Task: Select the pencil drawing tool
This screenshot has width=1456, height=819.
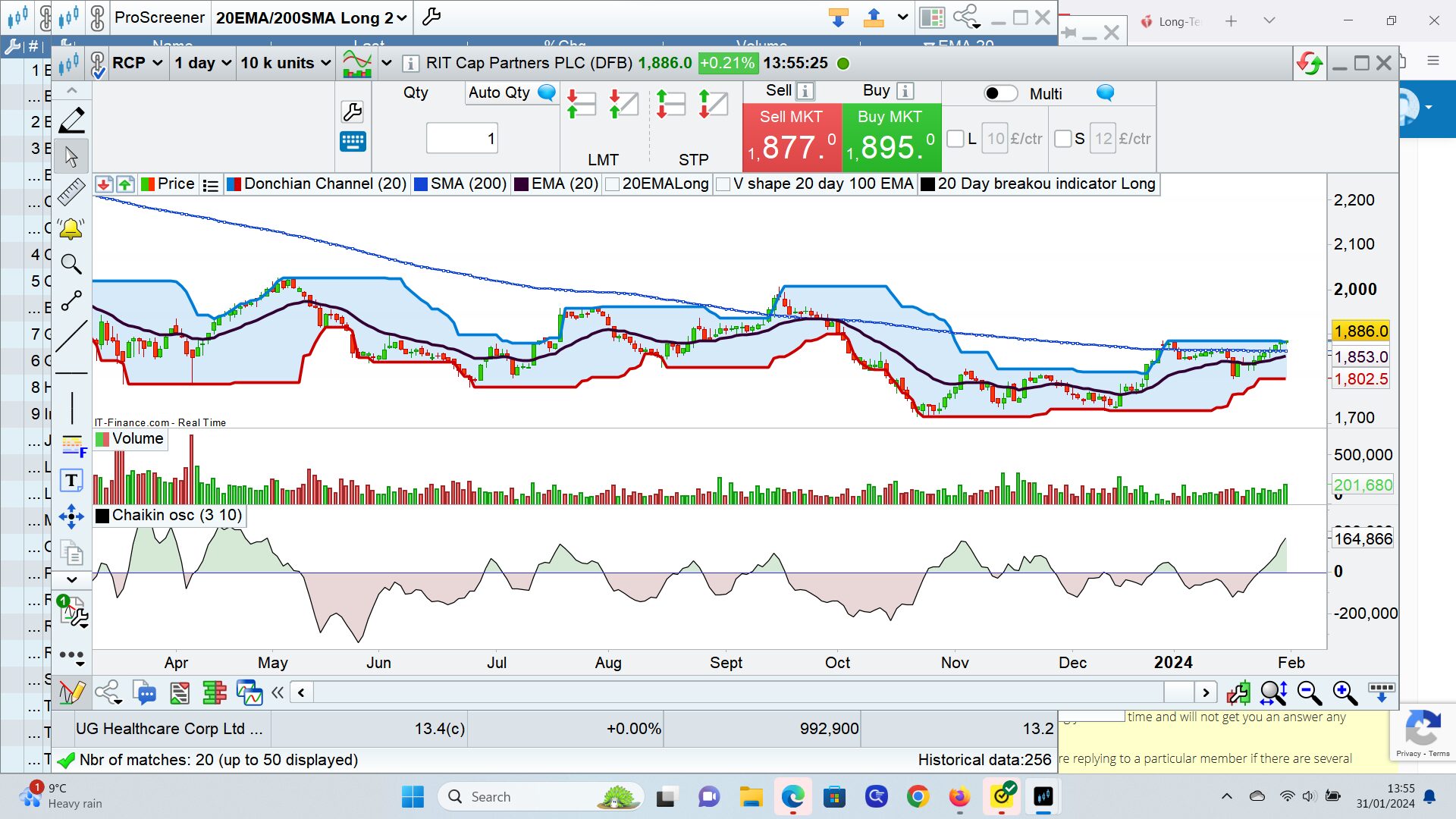Action: (x=71, y=121)
